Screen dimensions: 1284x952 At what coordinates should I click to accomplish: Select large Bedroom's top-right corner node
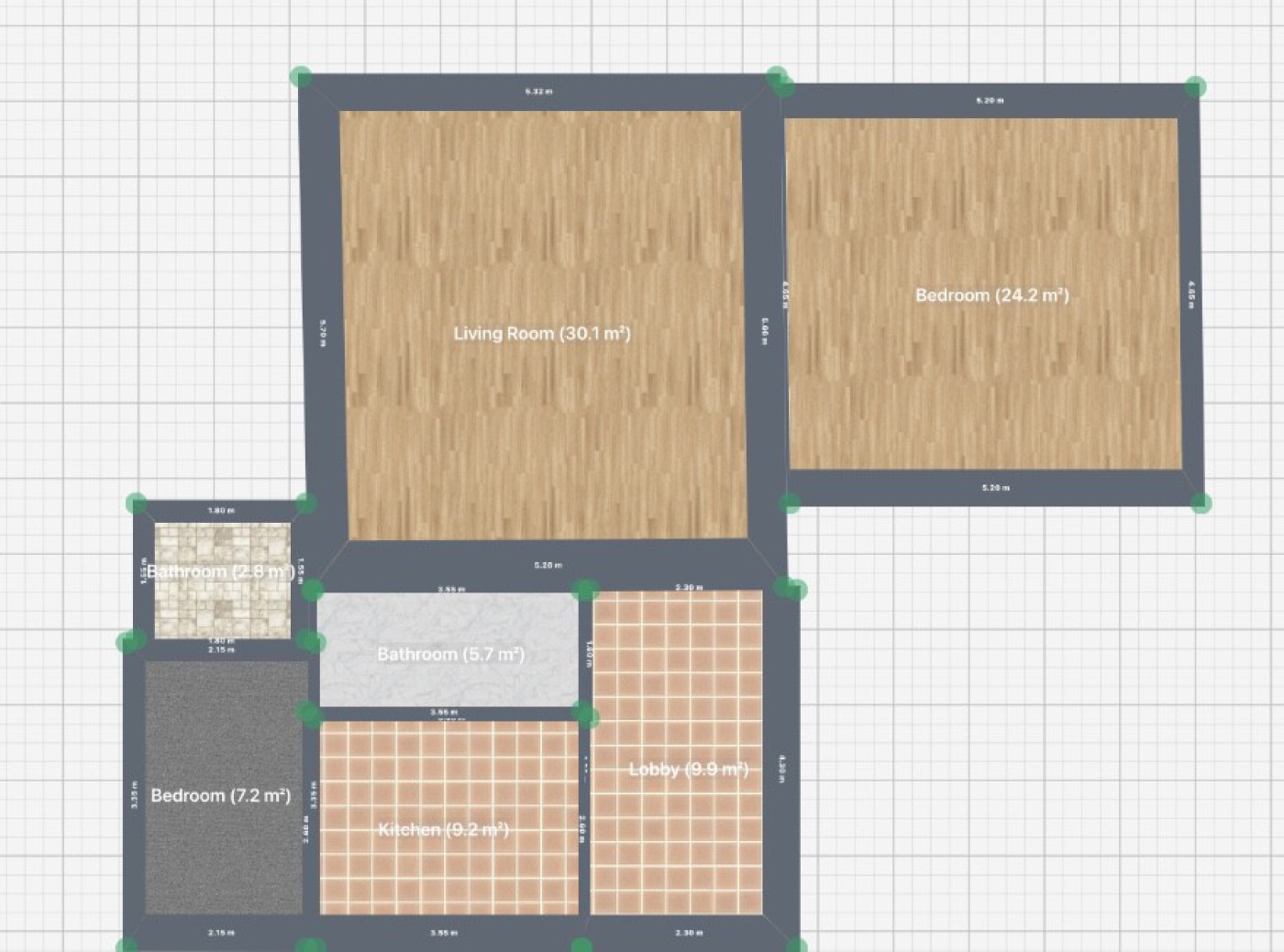pos(1194,87)
